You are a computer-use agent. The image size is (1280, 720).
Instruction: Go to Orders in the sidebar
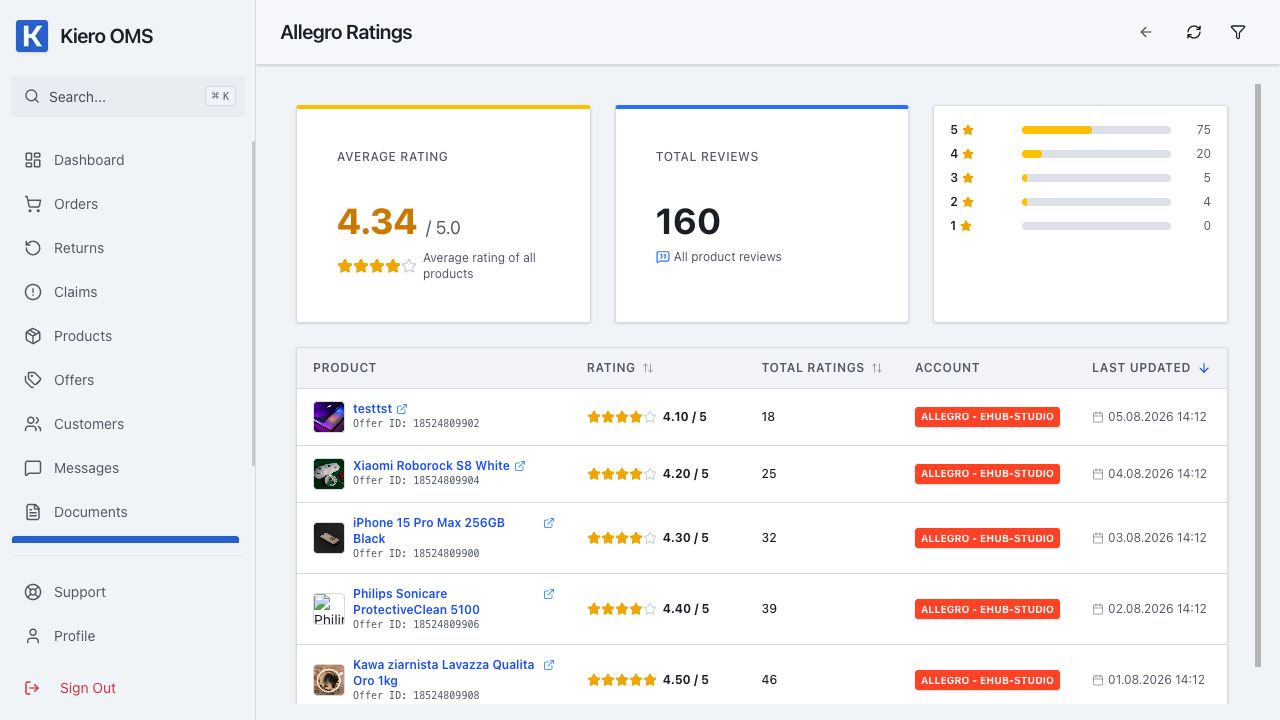pos(127,204)
